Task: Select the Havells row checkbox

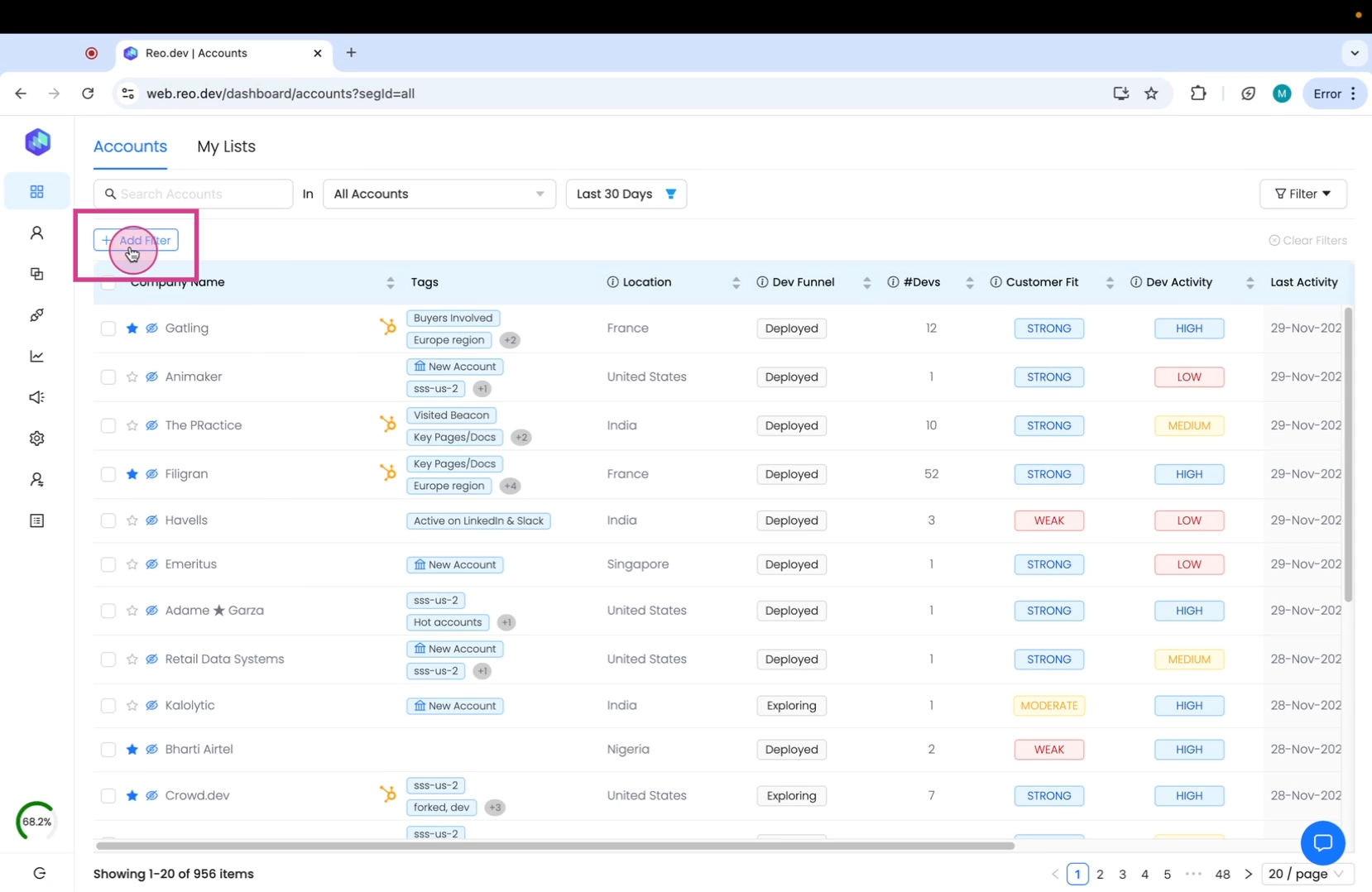Action: pyautogui.click(x=108, y=520)
